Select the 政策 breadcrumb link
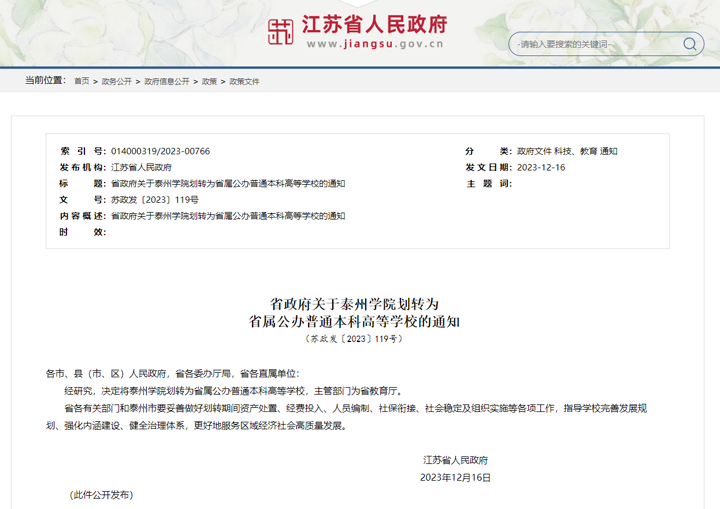 [x=209, y=81]
